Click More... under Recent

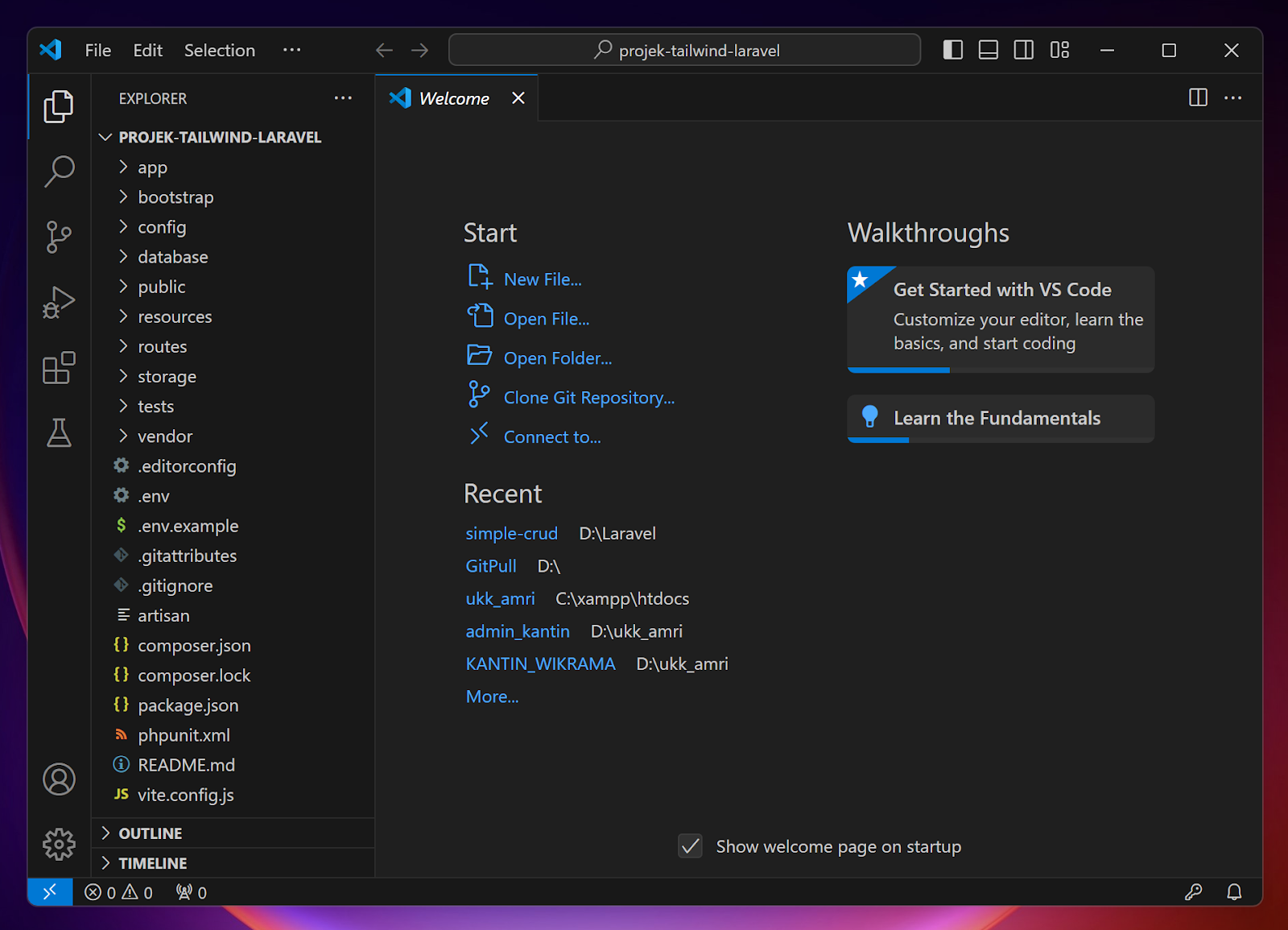pos(493,696)
